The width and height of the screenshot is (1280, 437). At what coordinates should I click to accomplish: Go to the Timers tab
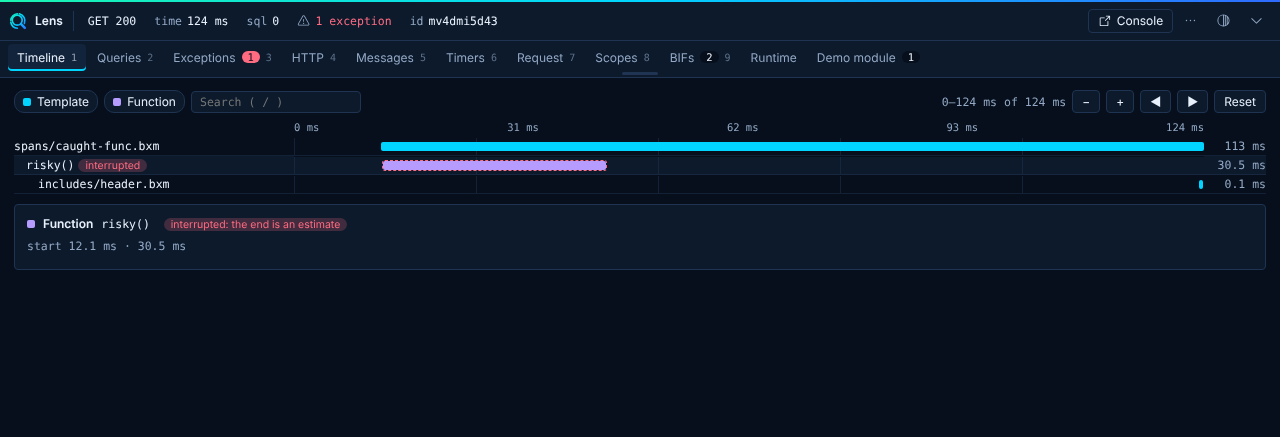(x=471, y=58)
